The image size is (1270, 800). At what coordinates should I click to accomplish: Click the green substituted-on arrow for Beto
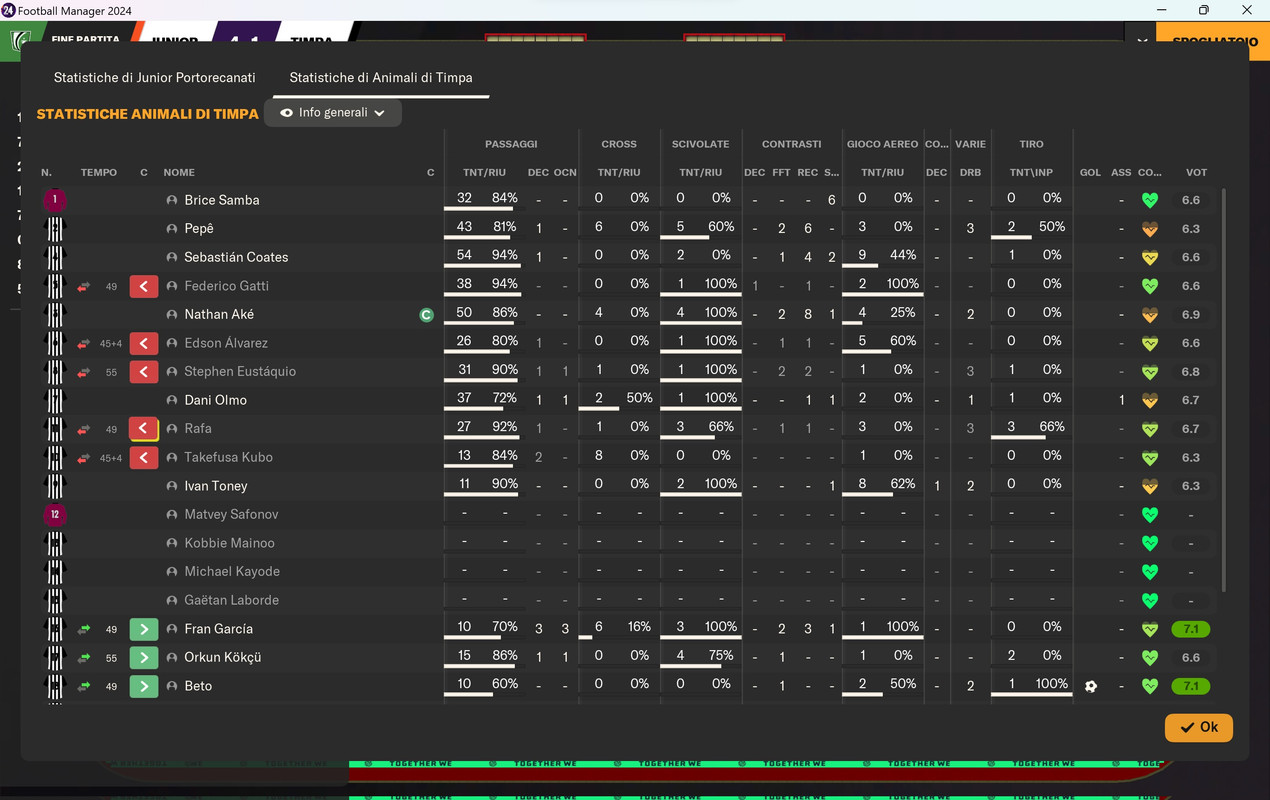144,686
